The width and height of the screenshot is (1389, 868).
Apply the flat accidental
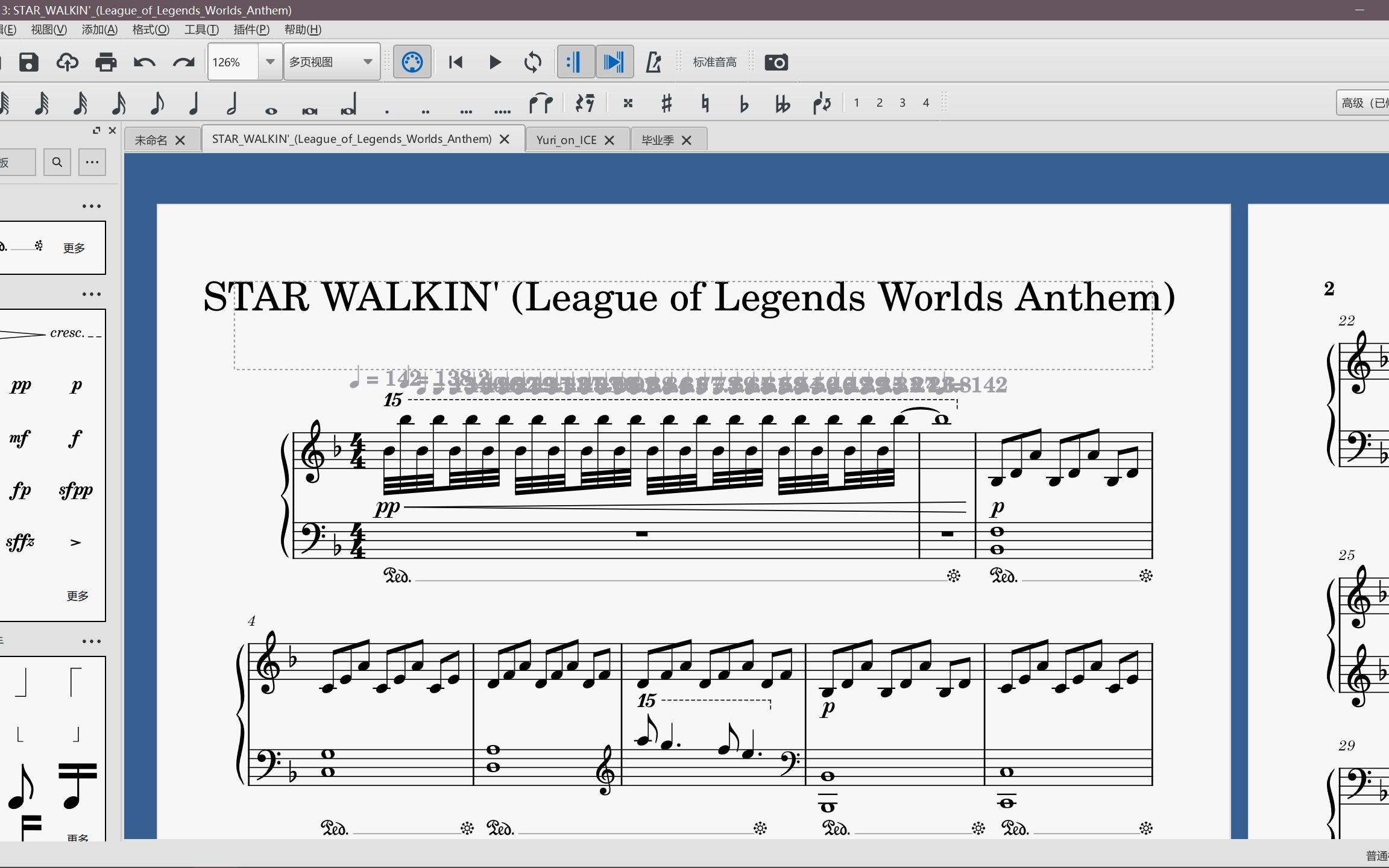click(x=743, y=103)
